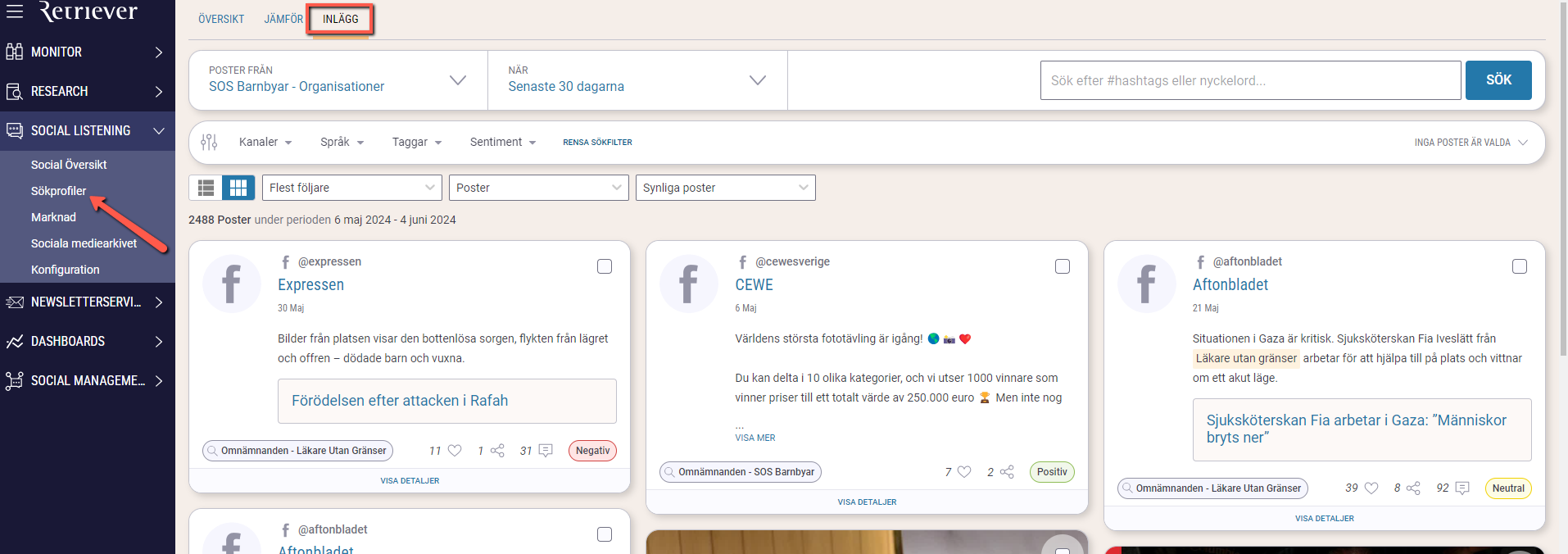Screen dimensions: 1568x554
Task: Click Visa detaljer on CEWE post
Action: coord(867,502)
